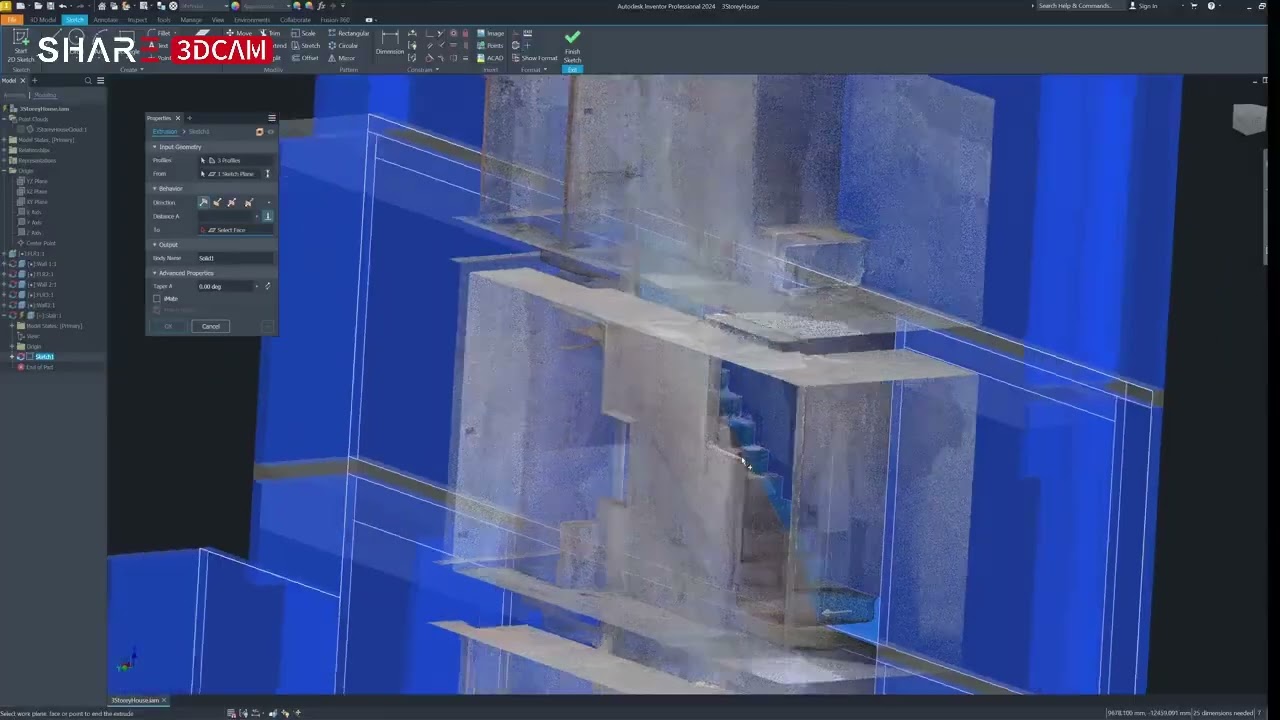Open the Manage ribbon tab
This screenshot has width=1280, height=720.
191,19
